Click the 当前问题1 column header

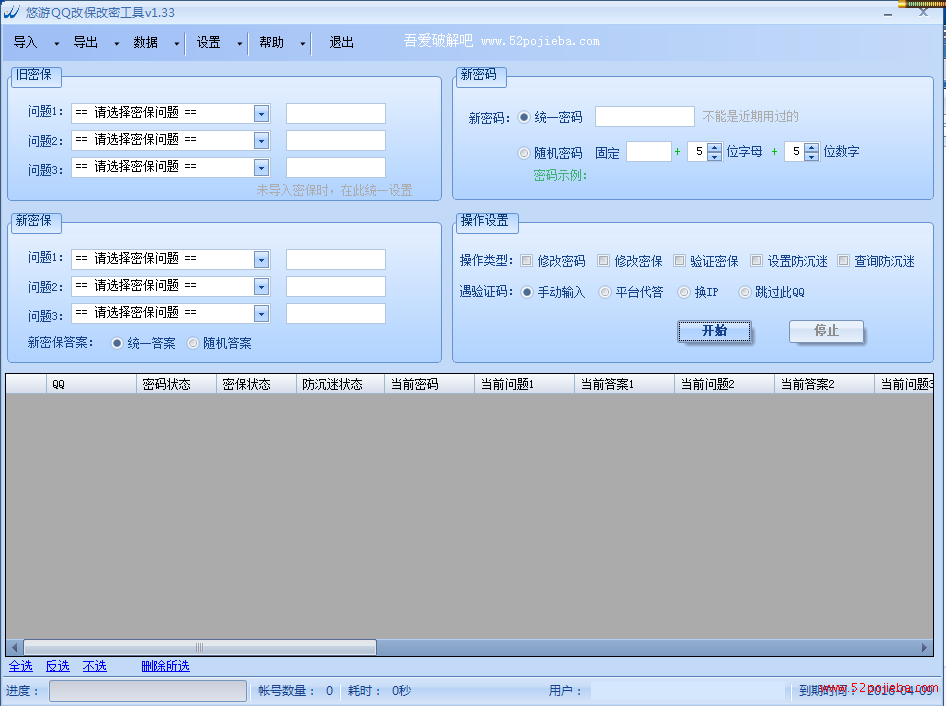tap(524, 384)
